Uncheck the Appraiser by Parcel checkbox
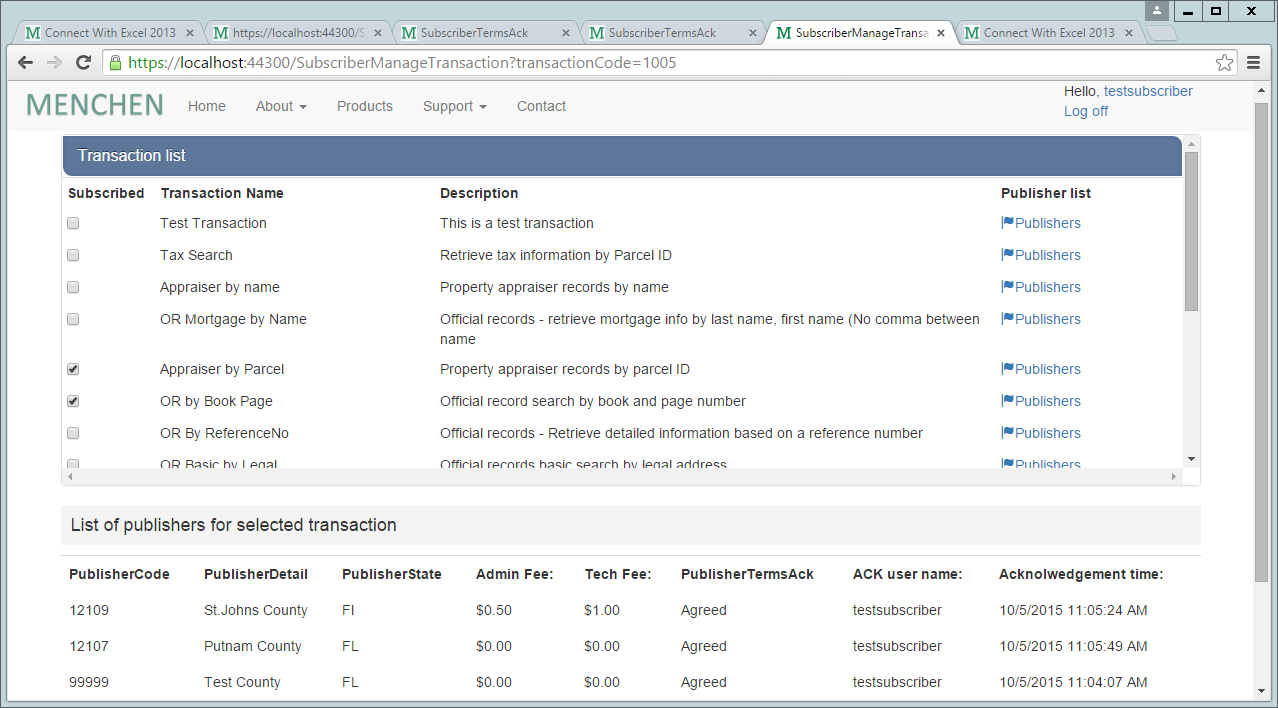Image resolution: width=1278 pixels, height=708 pixels. pos(73,369)
